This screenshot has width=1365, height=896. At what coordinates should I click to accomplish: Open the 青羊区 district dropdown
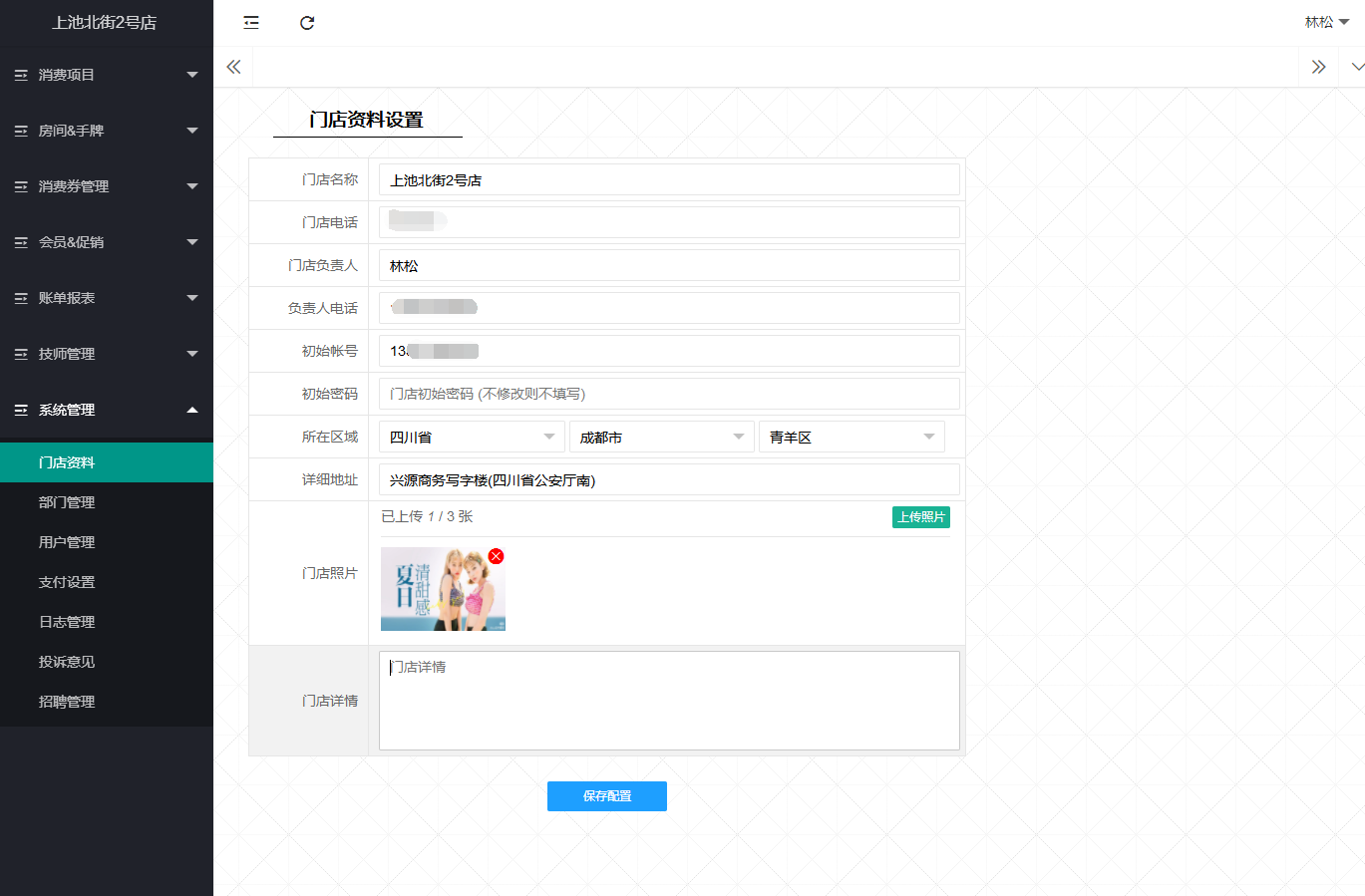[851, 437]
